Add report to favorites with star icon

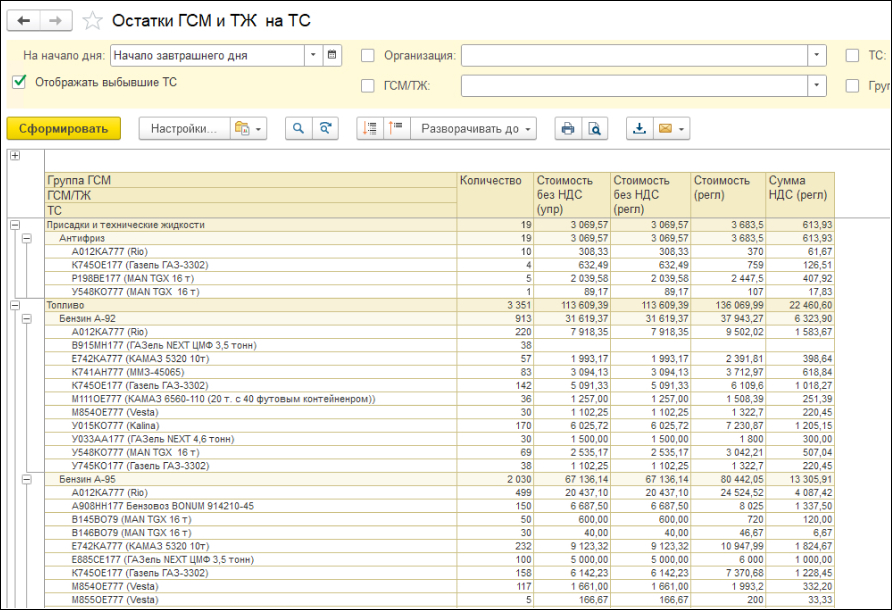point(92,21)
